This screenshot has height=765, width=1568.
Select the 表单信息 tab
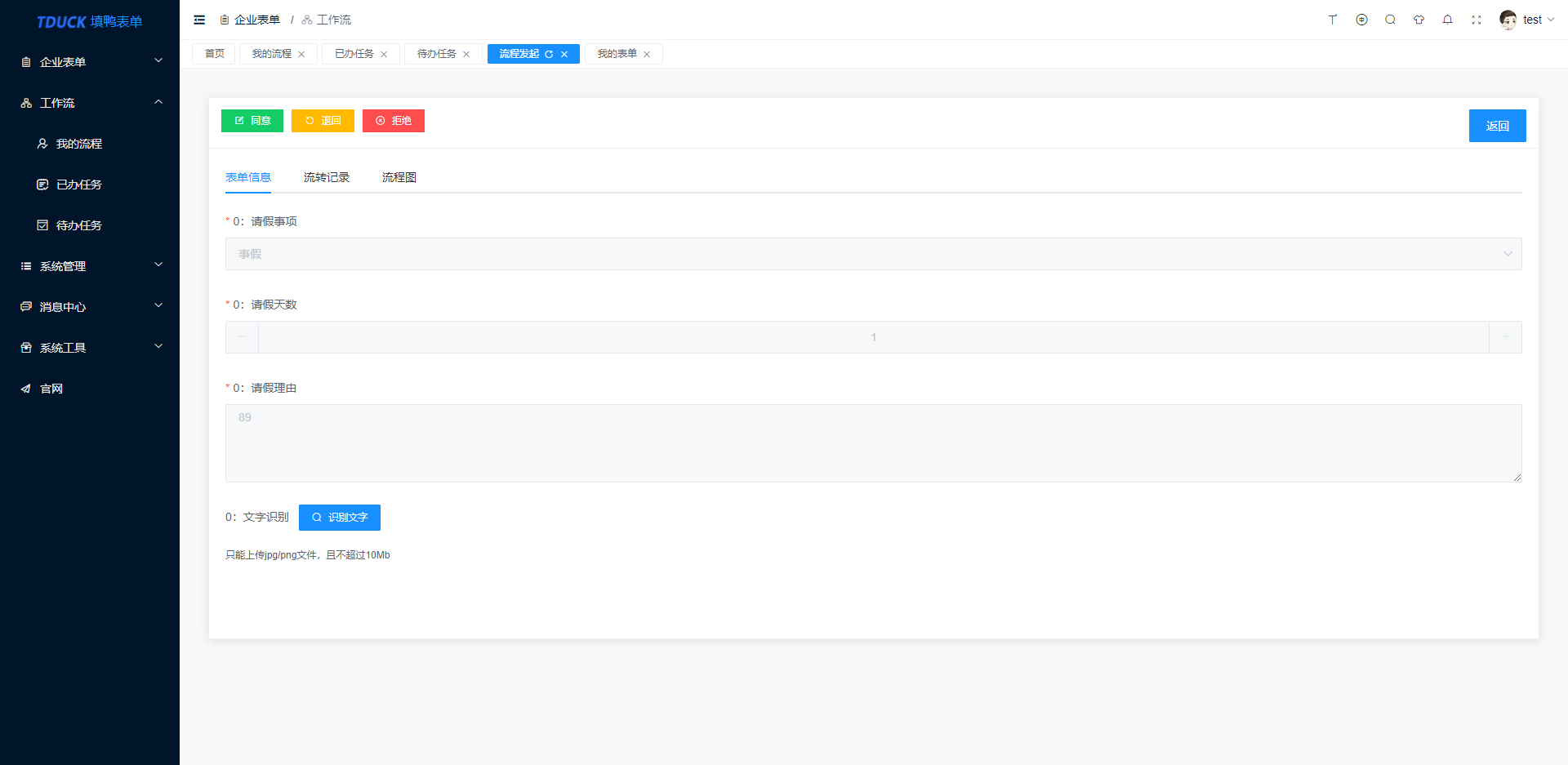pyautogui.click(x=248, y=177)
